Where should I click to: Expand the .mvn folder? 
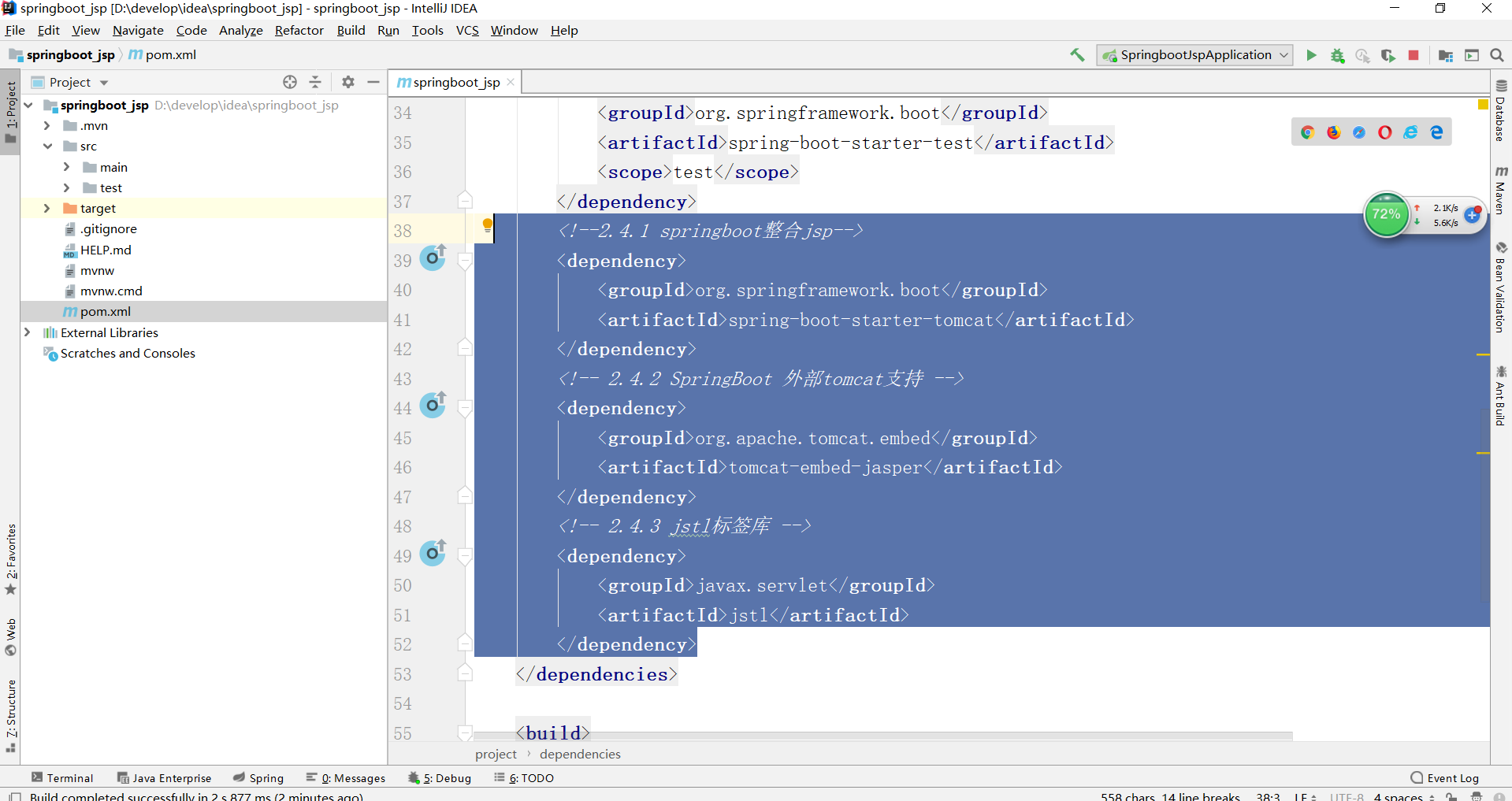click(x=47, y=125)
